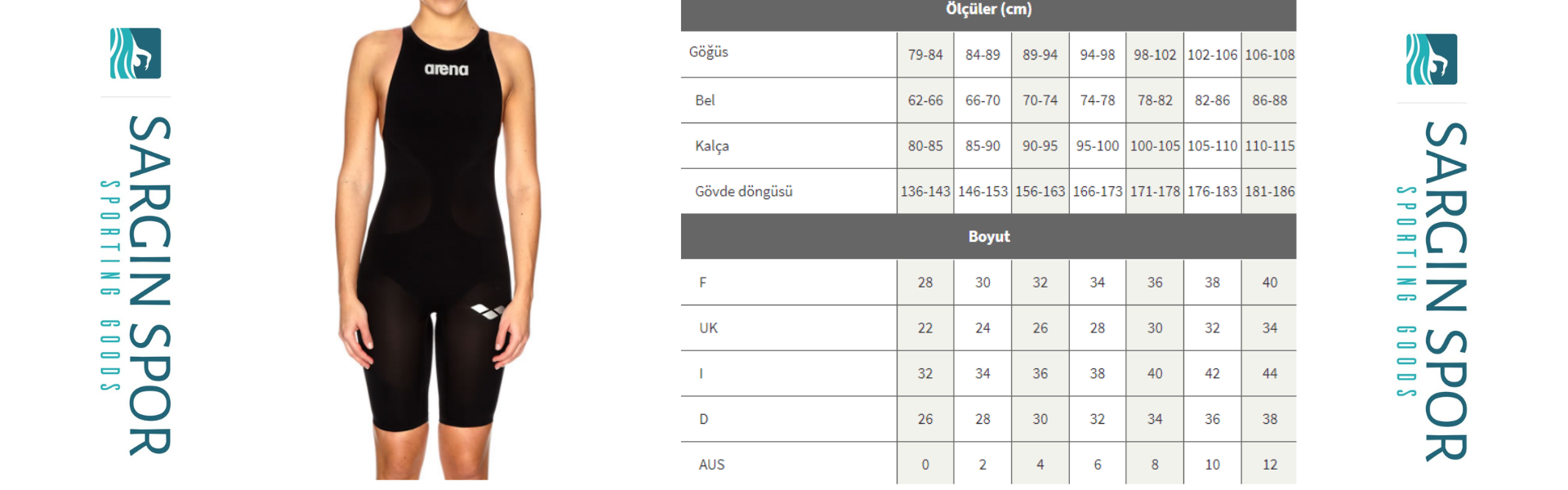Select the Bel row label
Screen dimensions: 1568x490
705,100
